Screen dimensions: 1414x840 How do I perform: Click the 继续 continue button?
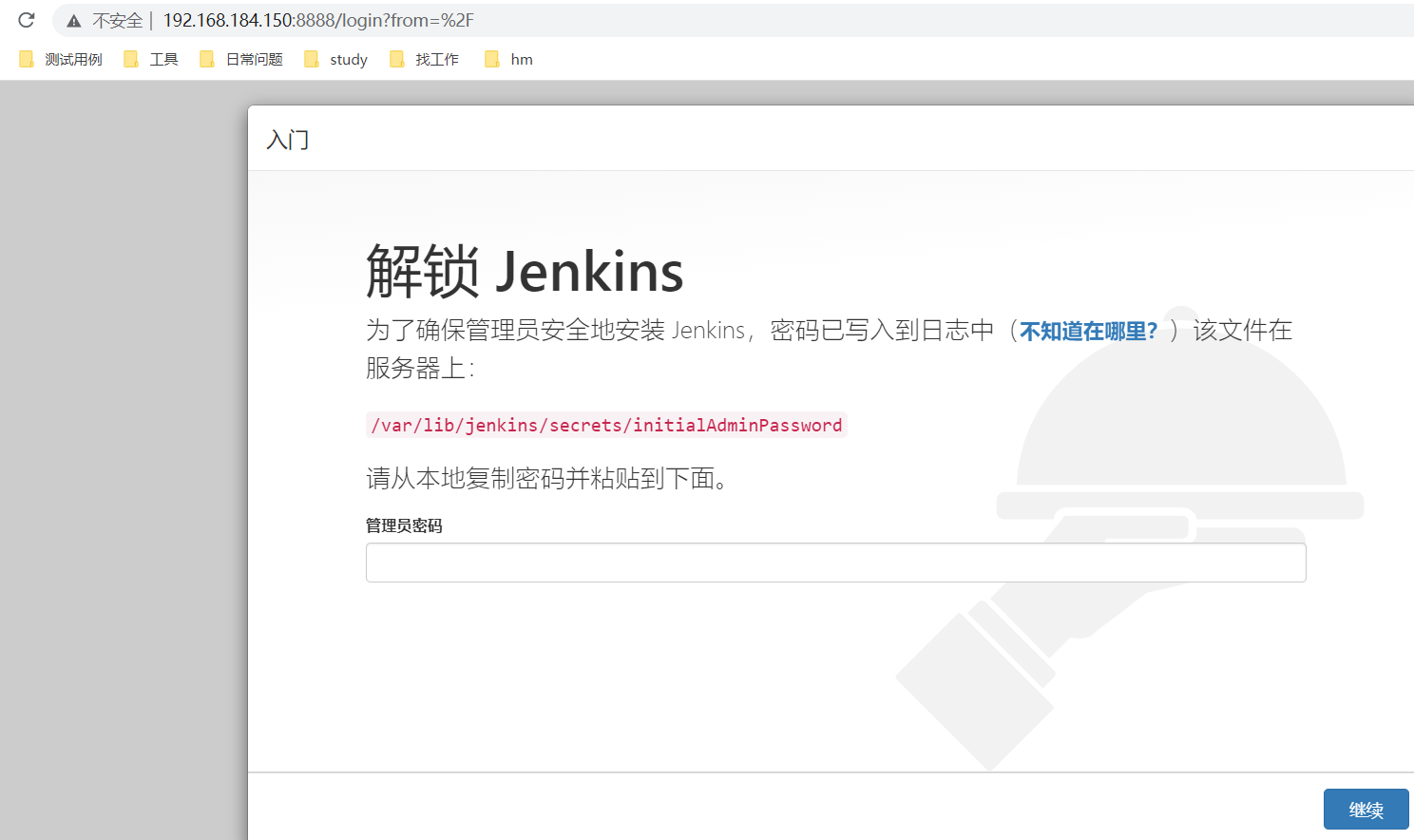(1366, 810)
